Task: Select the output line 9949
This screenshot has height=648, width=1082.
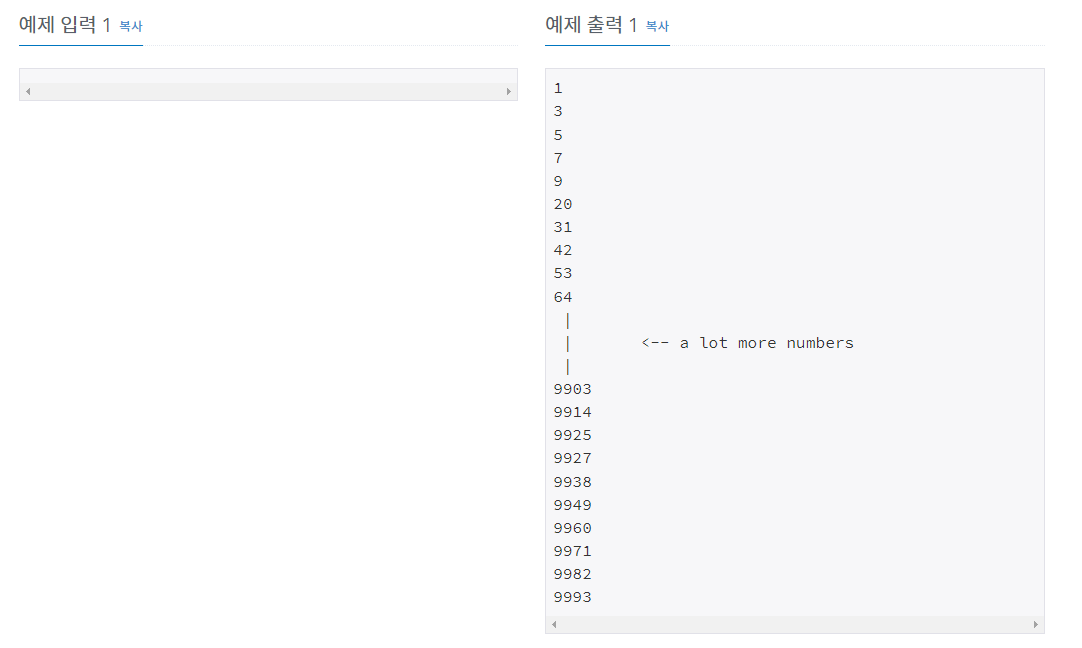Action: pos(572,505)
